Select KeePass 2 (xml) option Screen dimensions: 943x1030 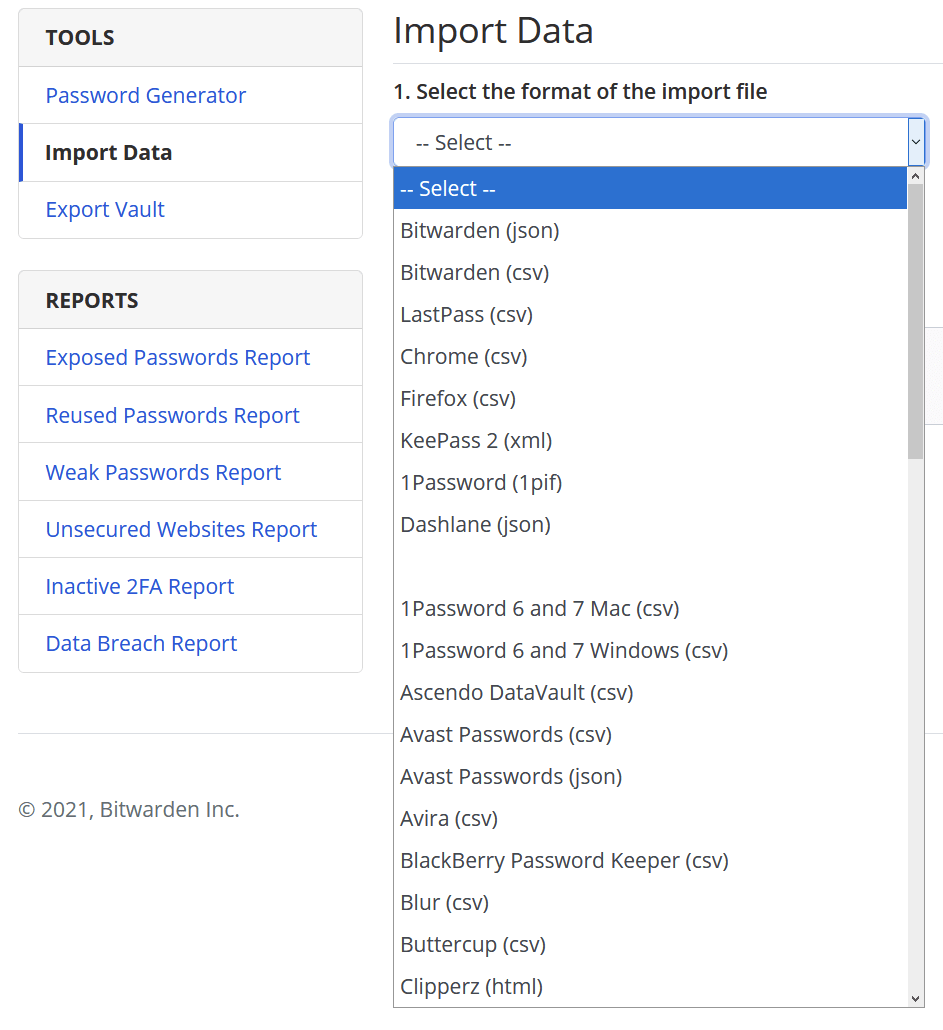[650, 441]
